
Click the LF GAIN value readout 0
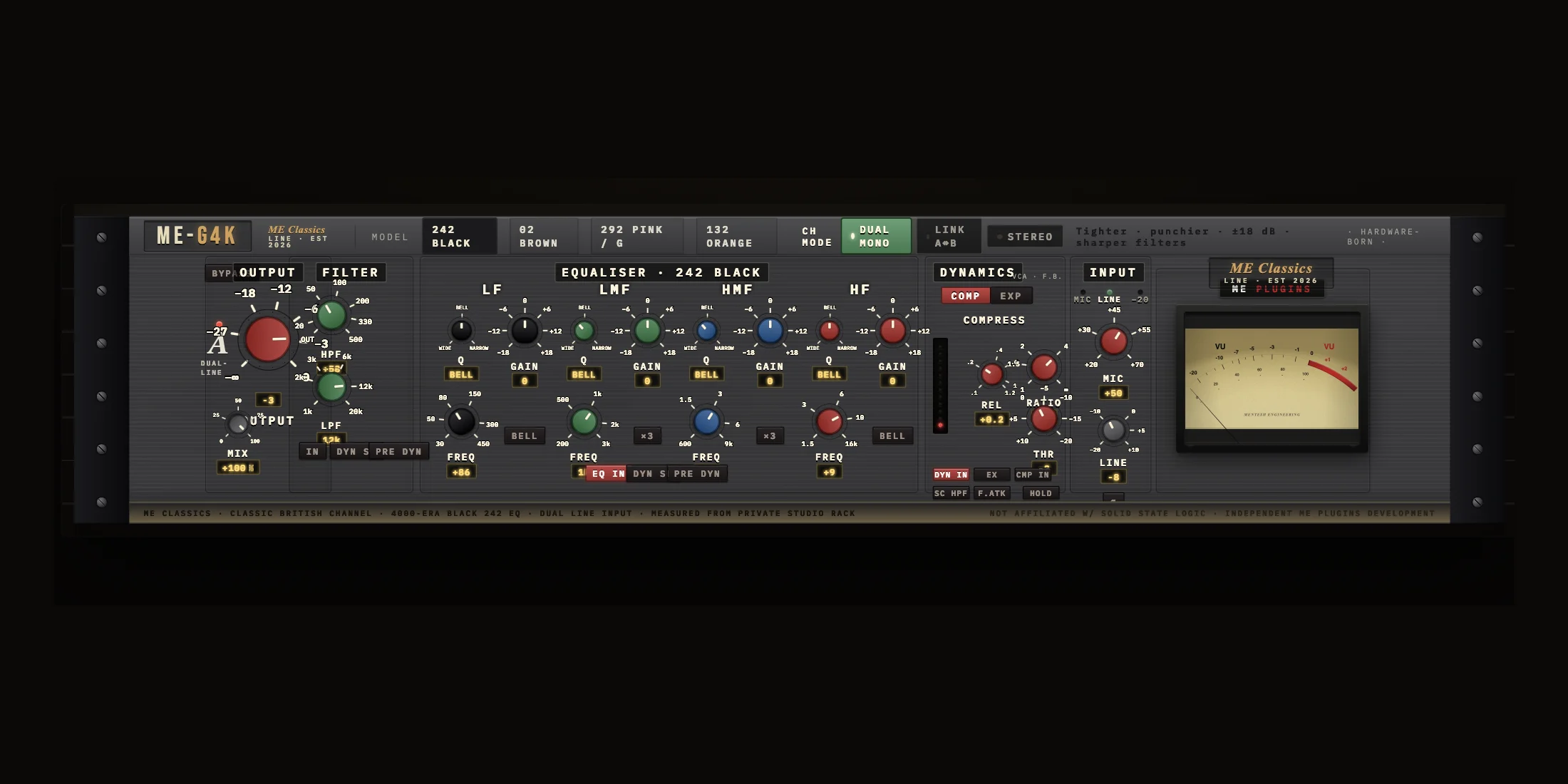point(525,381)
